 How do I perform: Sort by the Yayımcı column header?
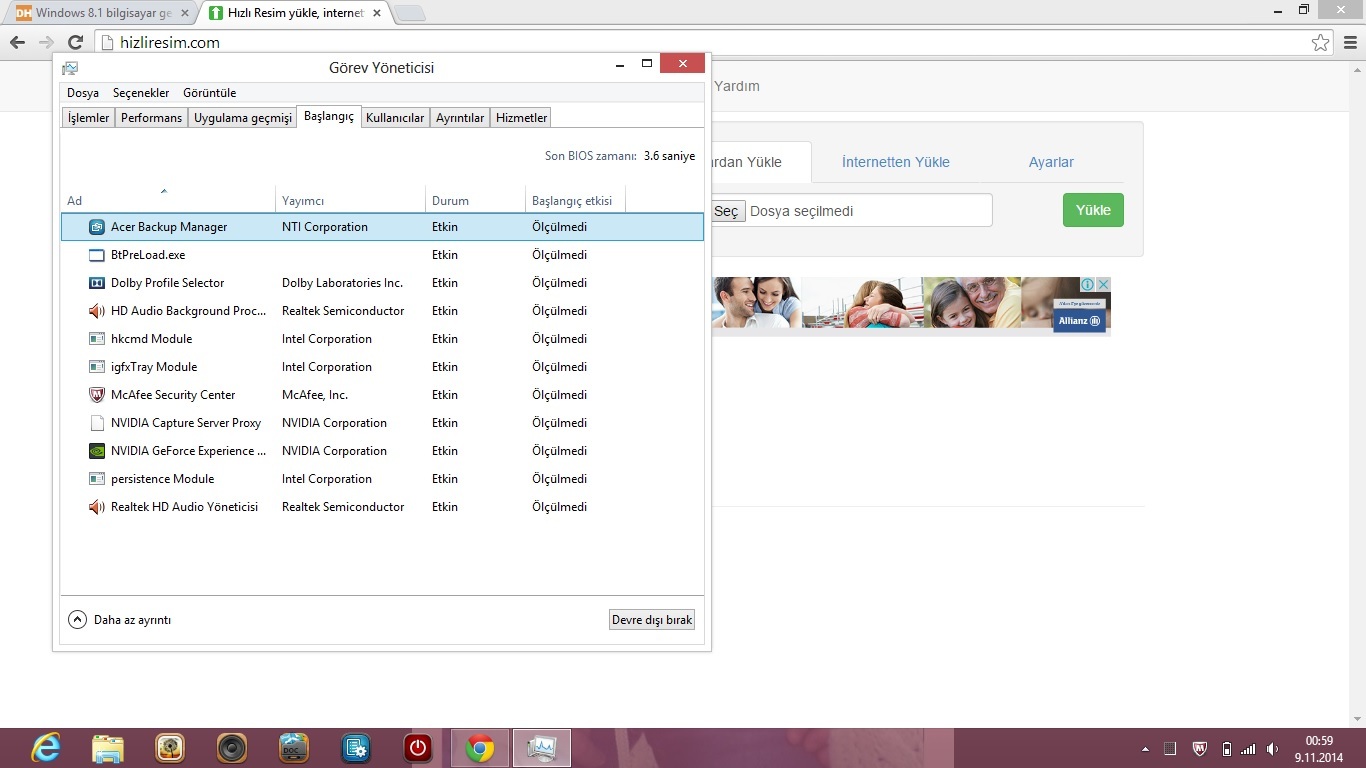click(350, 200)
